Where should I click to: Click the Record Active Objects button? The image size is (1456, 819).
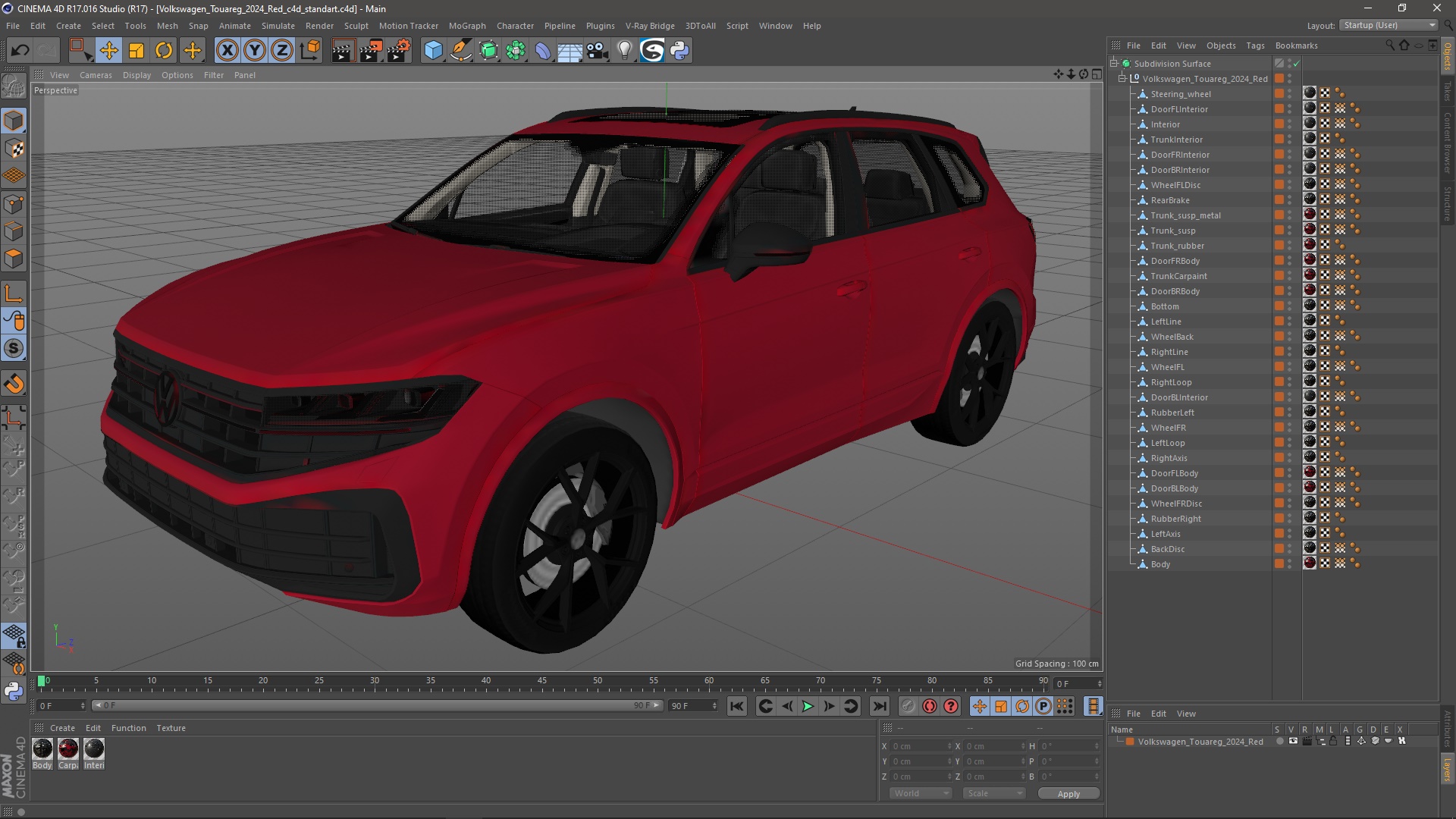point(908,706)
